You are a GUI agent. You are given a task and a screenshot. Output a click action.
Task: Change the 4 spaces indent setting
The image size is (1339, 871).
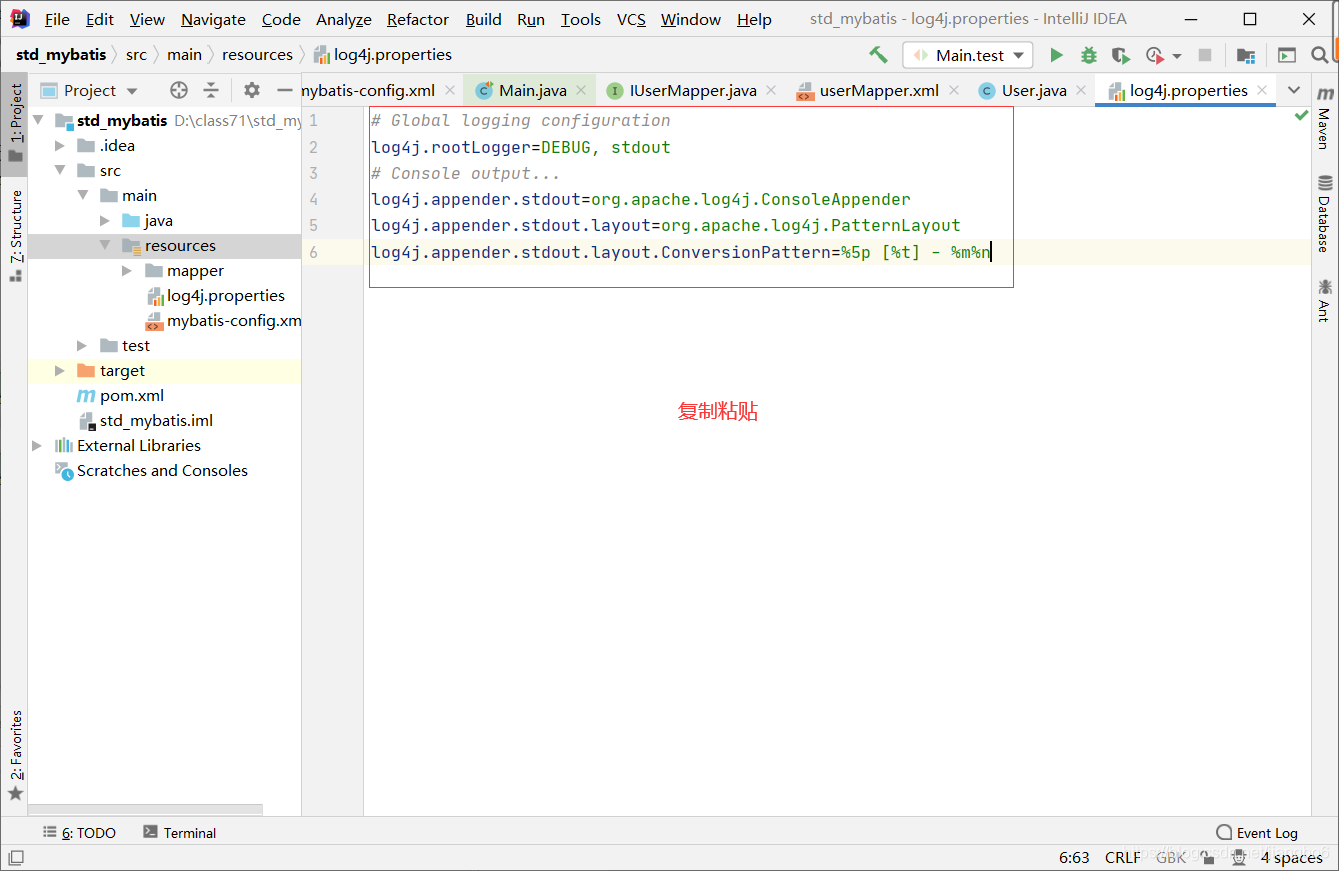click(x=1291, y=858)
